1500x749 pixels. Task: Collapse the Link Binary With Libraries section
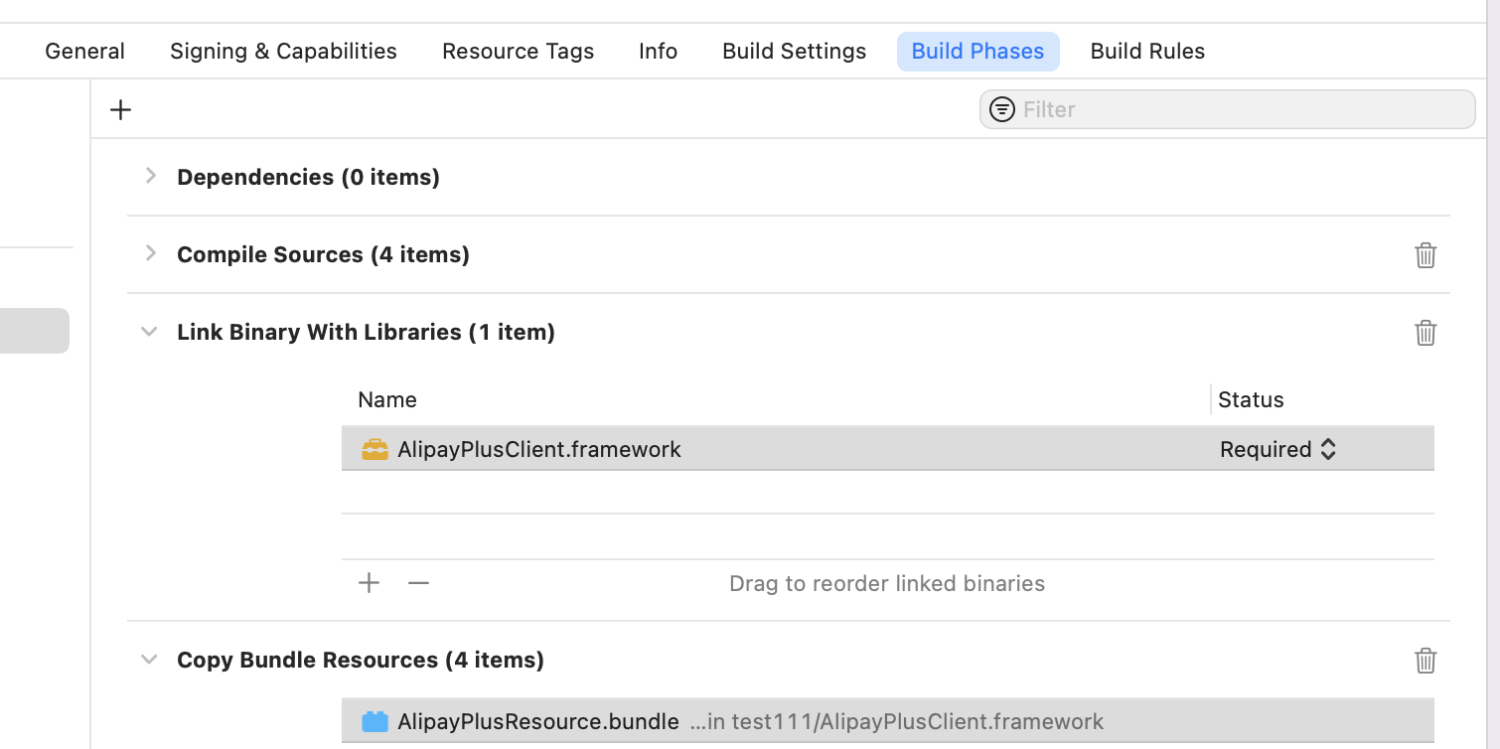[x=148, y=331]
